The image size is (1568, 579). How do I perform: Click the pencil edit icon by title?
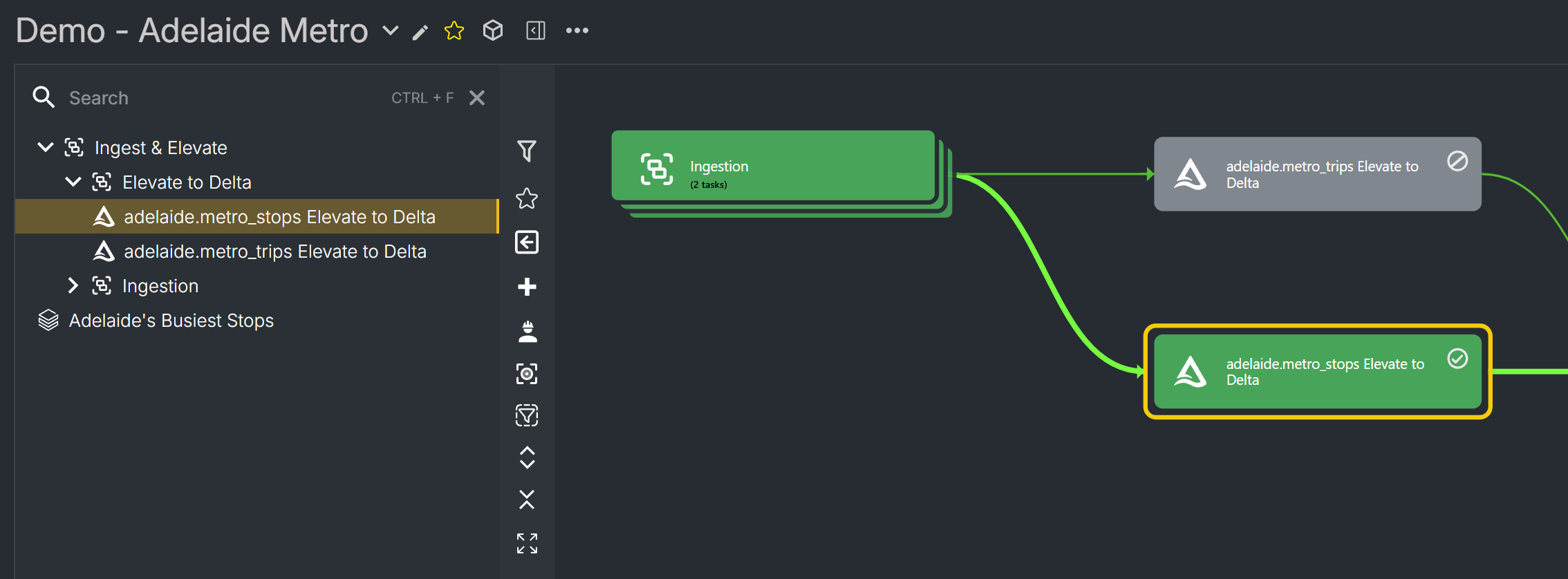[x=420, y=32]
